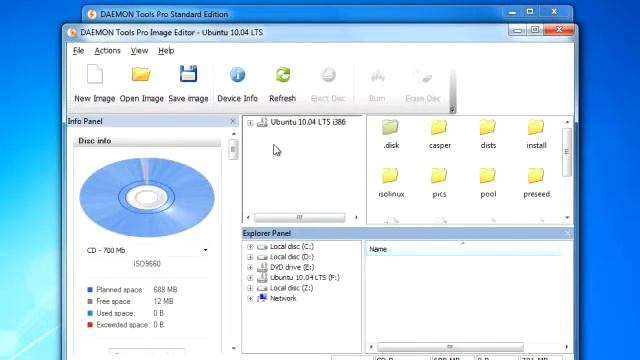Select Ubuntu 10.04 LTS (F:) drive

[304, 278]
